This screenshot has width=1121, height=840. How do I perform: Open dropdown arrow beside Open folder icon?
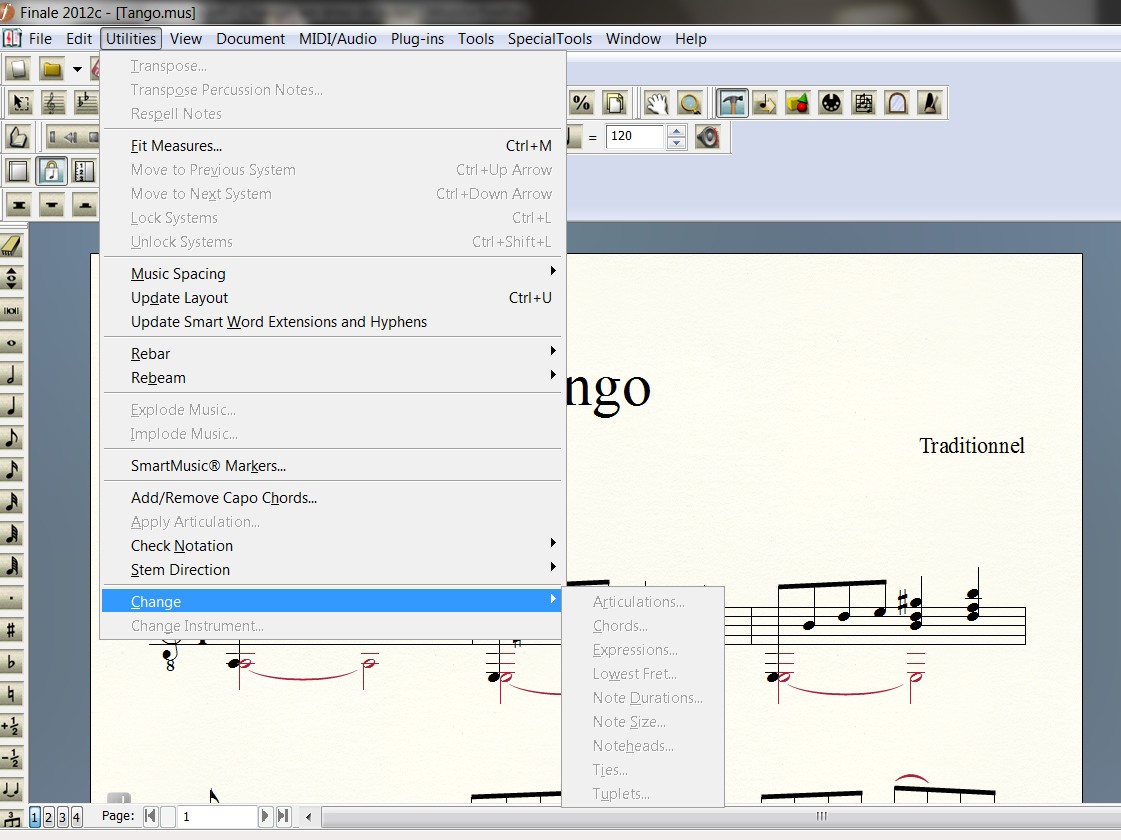(x=77, y=70)
